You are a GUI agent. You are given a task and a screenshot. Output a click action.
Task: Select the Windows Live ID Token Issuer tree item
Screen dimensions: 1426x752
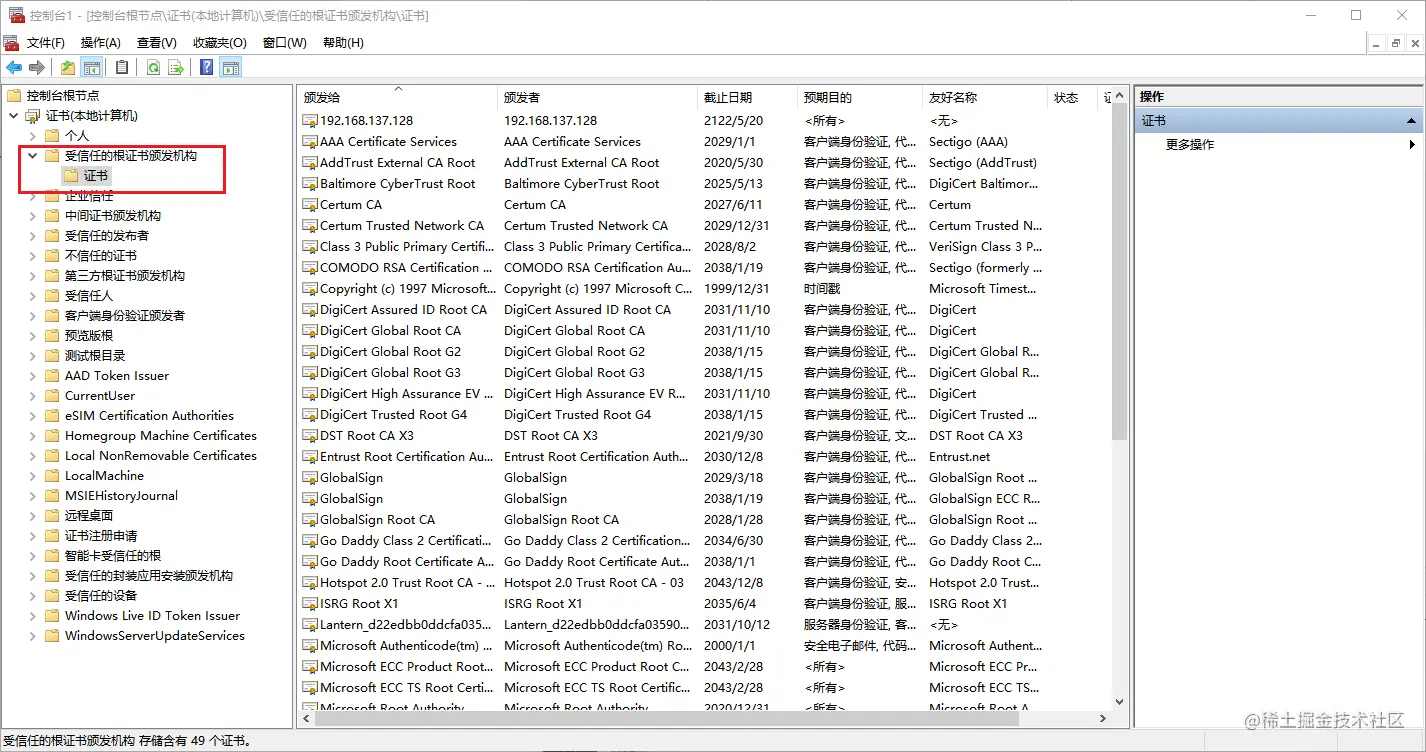tap(152, 616)
